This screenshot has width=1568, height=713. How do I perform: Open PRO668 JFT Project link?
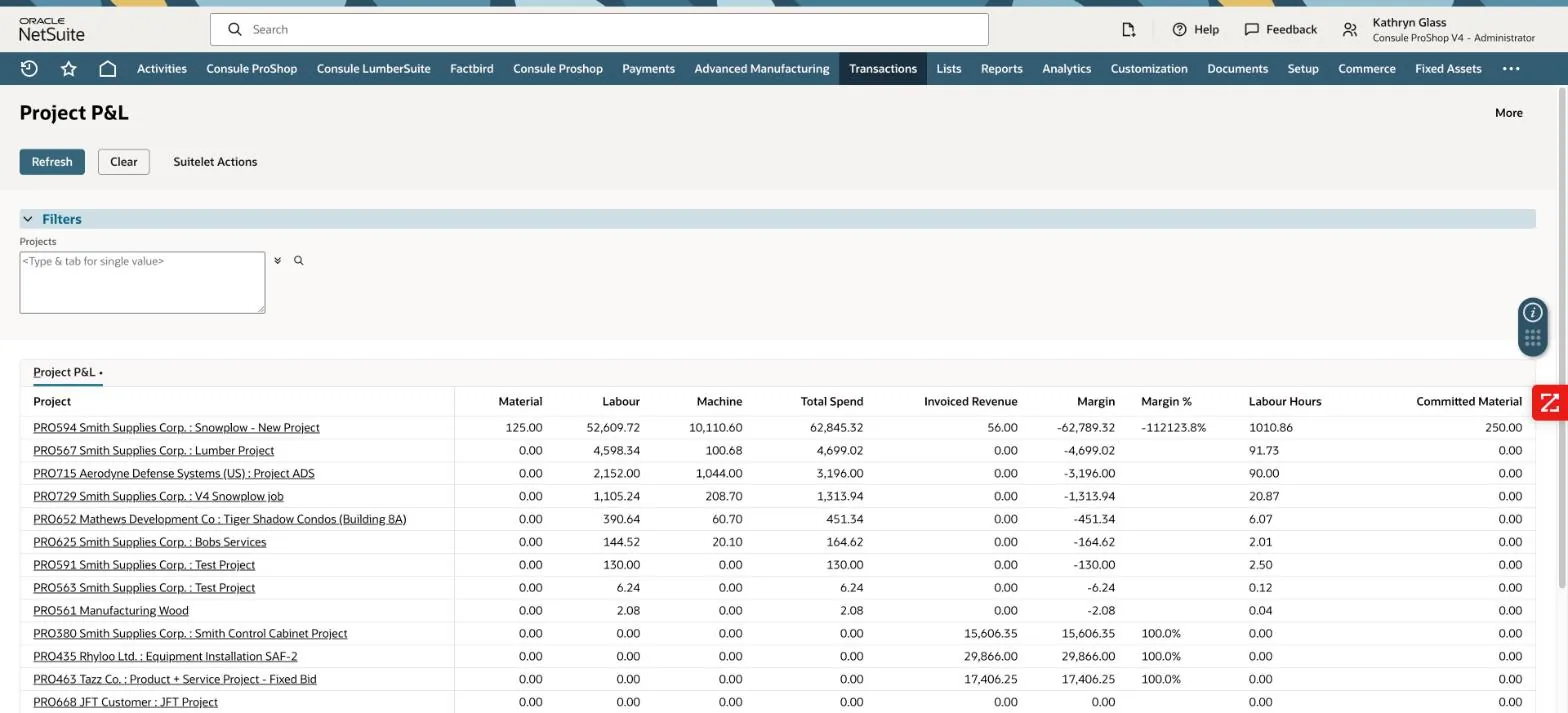pyautogui.click(x=125, y=703)
